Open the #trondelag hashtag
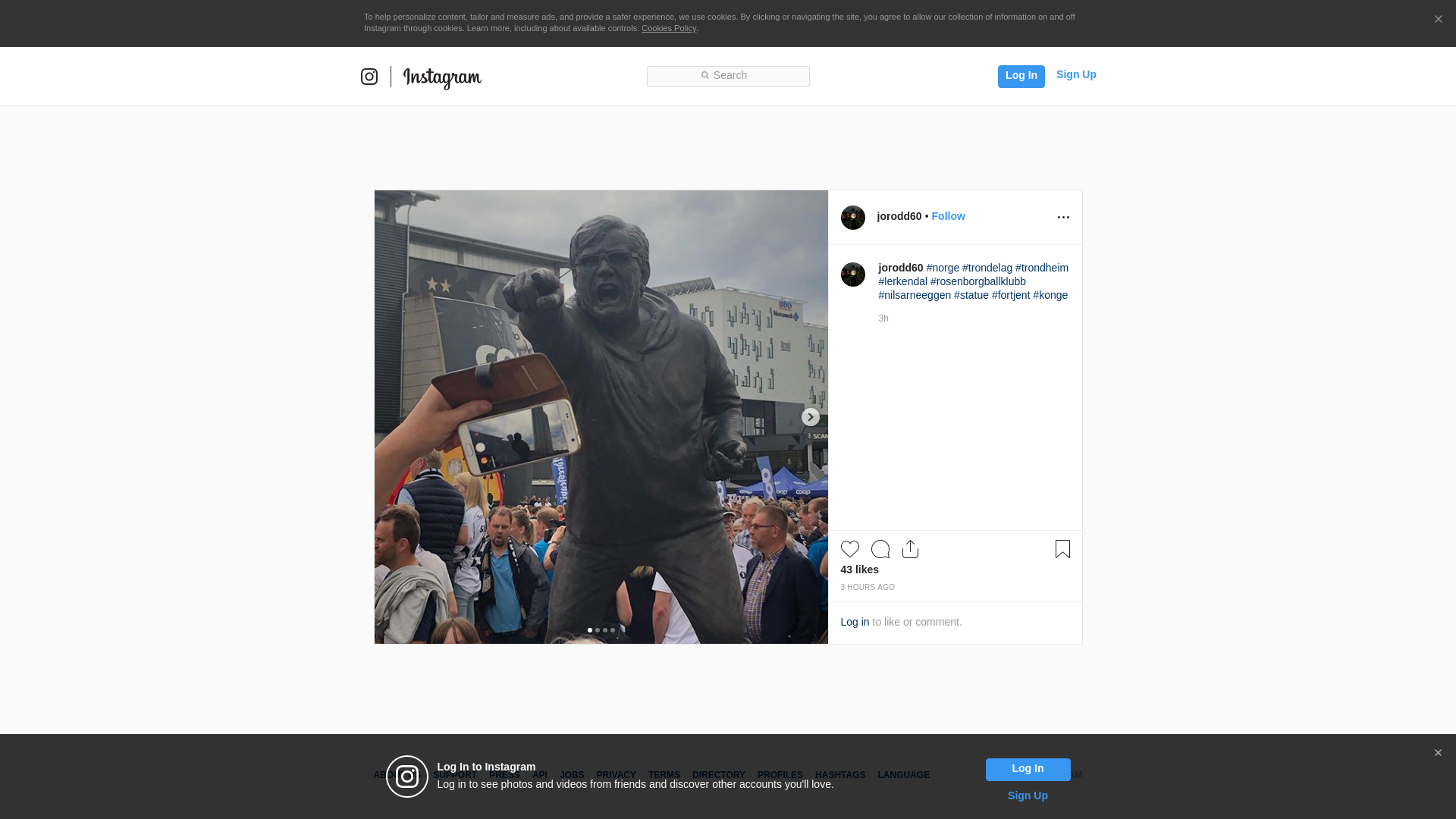1456x819 pixels. 987,268
